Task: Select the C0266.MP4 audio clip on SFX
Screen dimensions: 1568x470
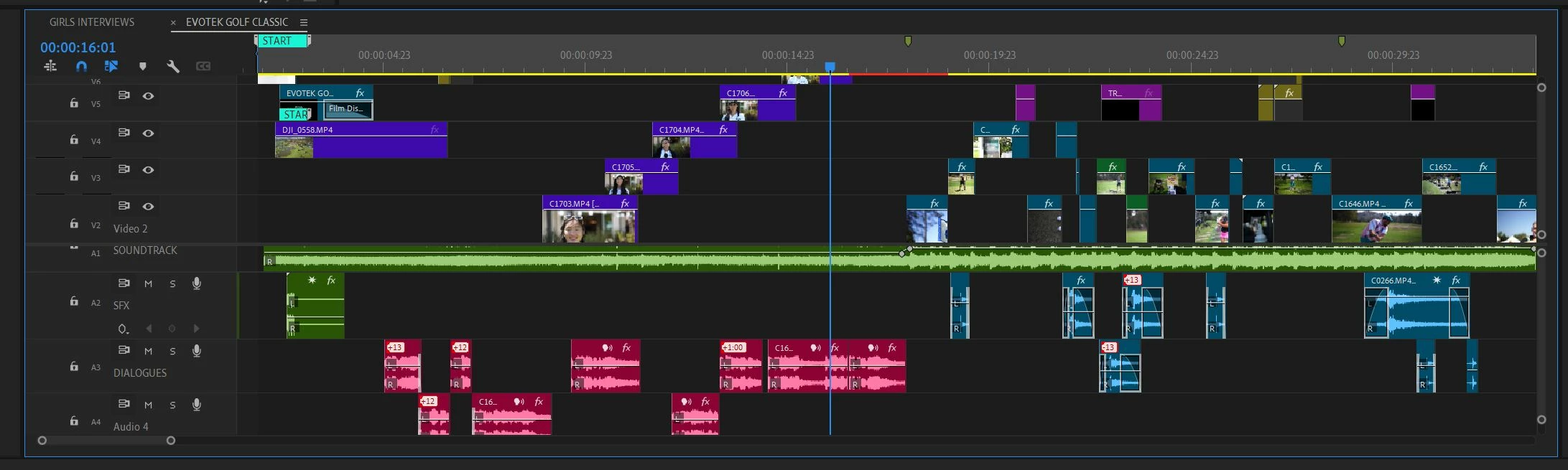Action: pyautogui.click(x=1416, y=306)
